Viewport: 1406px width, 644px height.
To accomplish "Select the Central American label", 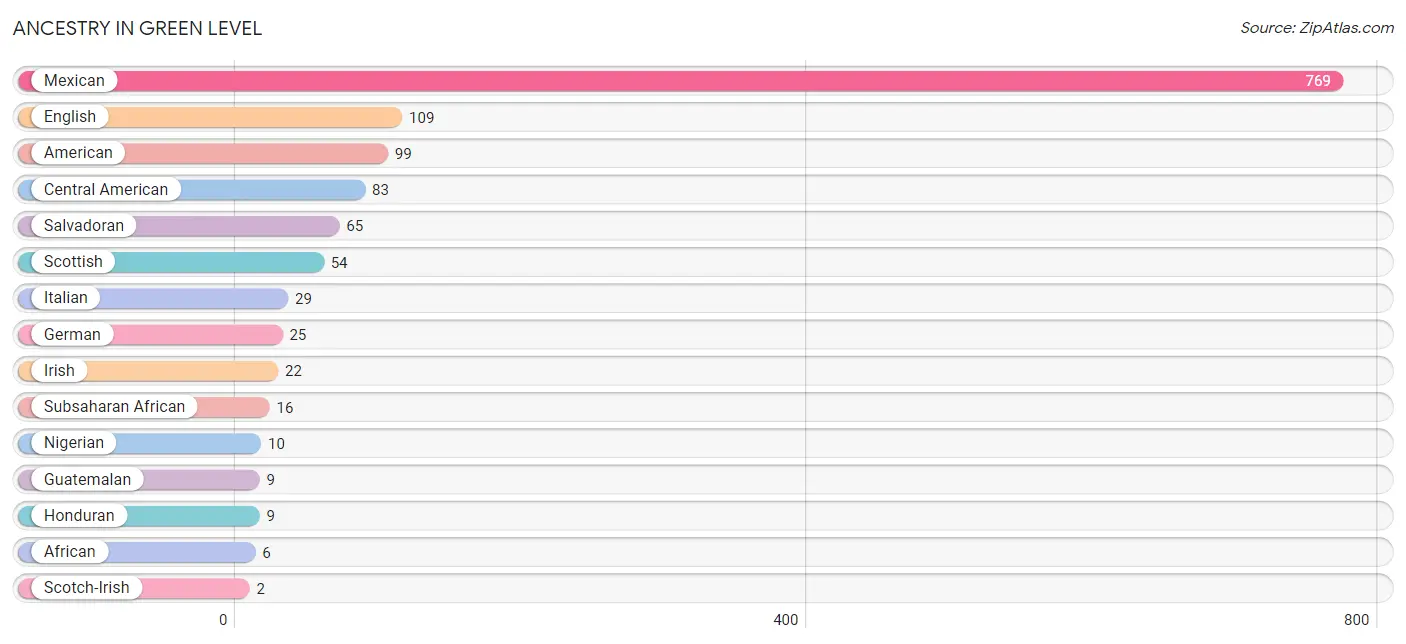I will [106, 189].
